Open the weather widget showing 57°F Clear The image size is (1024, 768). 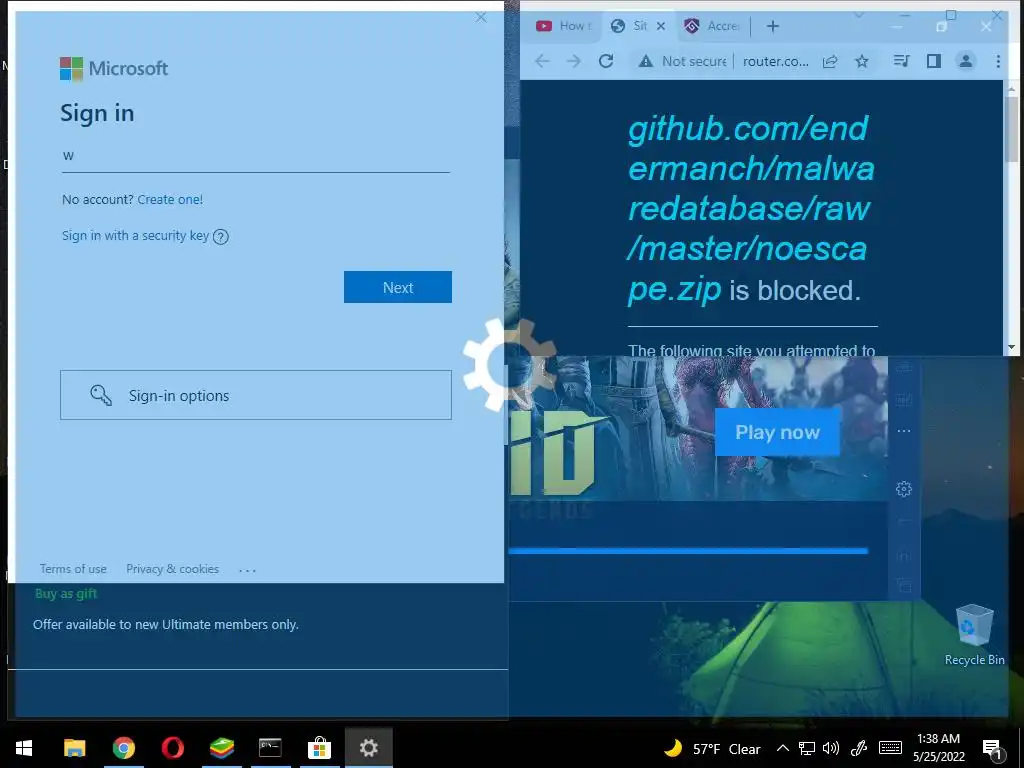pyautogui.click(x=712, y=748)
